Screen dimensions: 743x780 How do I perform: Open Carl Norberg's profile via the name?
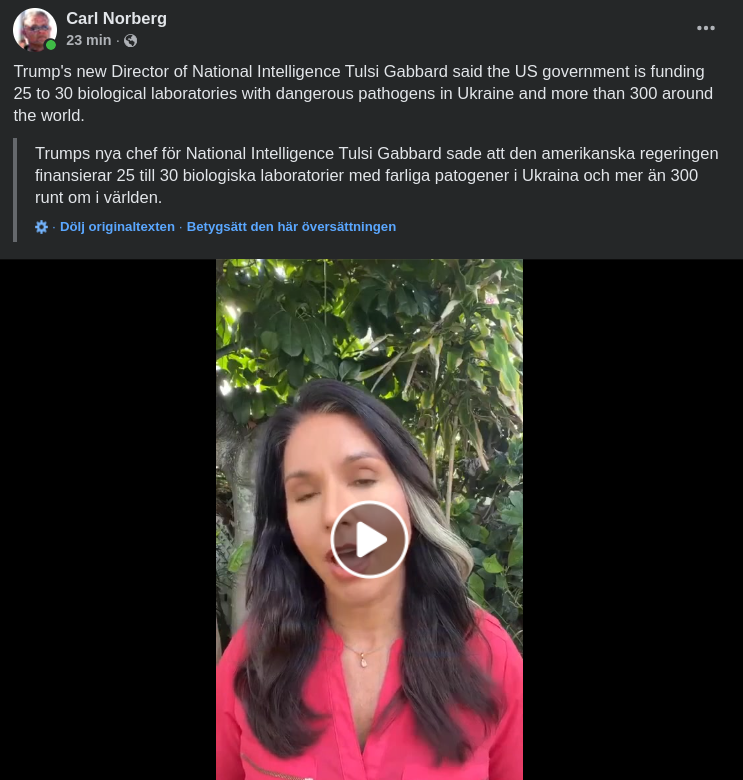pos(116,18)
